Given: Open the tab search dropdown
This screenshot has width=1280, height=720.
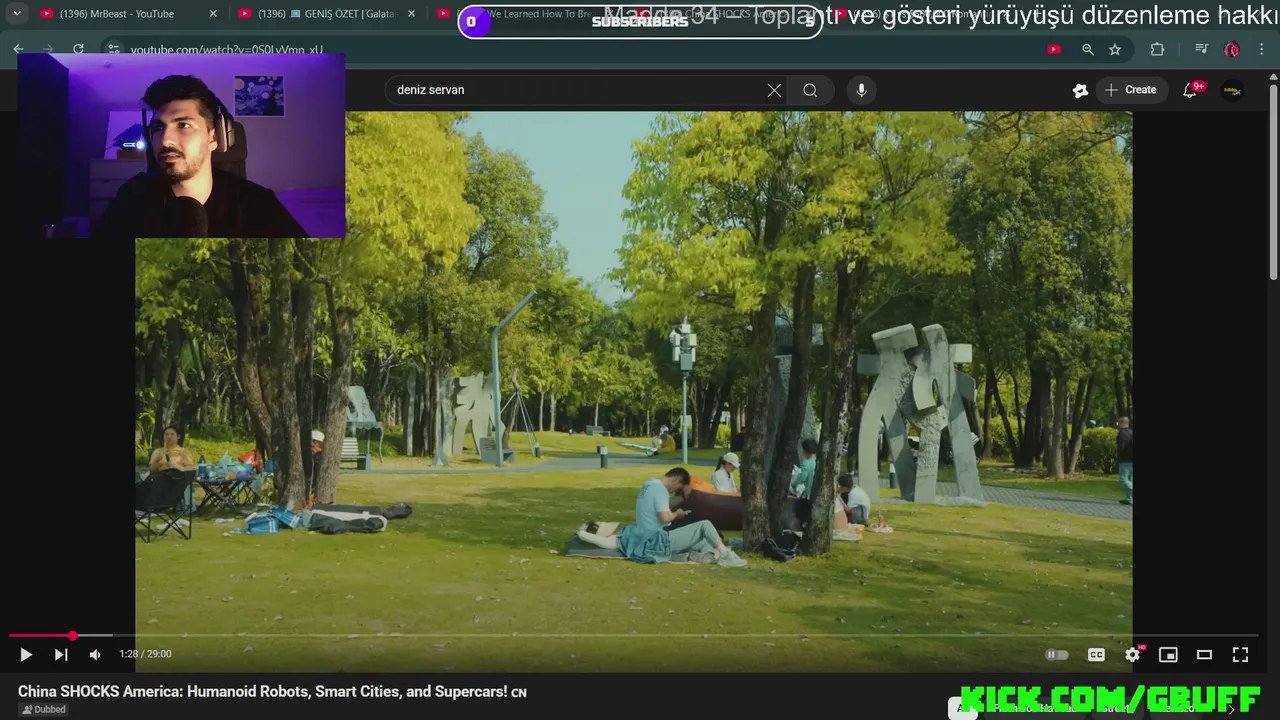Looking at the screenshot, I should pos(16,14).
